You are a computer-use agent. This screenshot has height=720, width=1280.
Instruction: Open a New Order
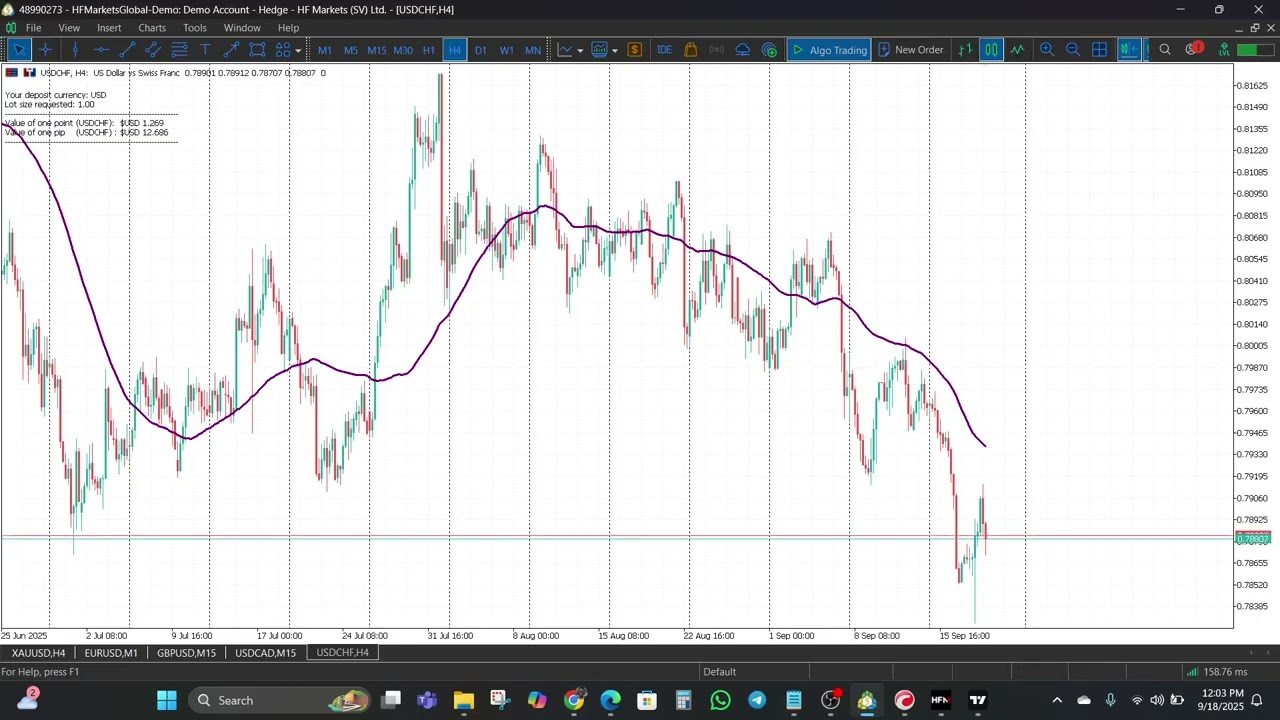tap(910, 50)
